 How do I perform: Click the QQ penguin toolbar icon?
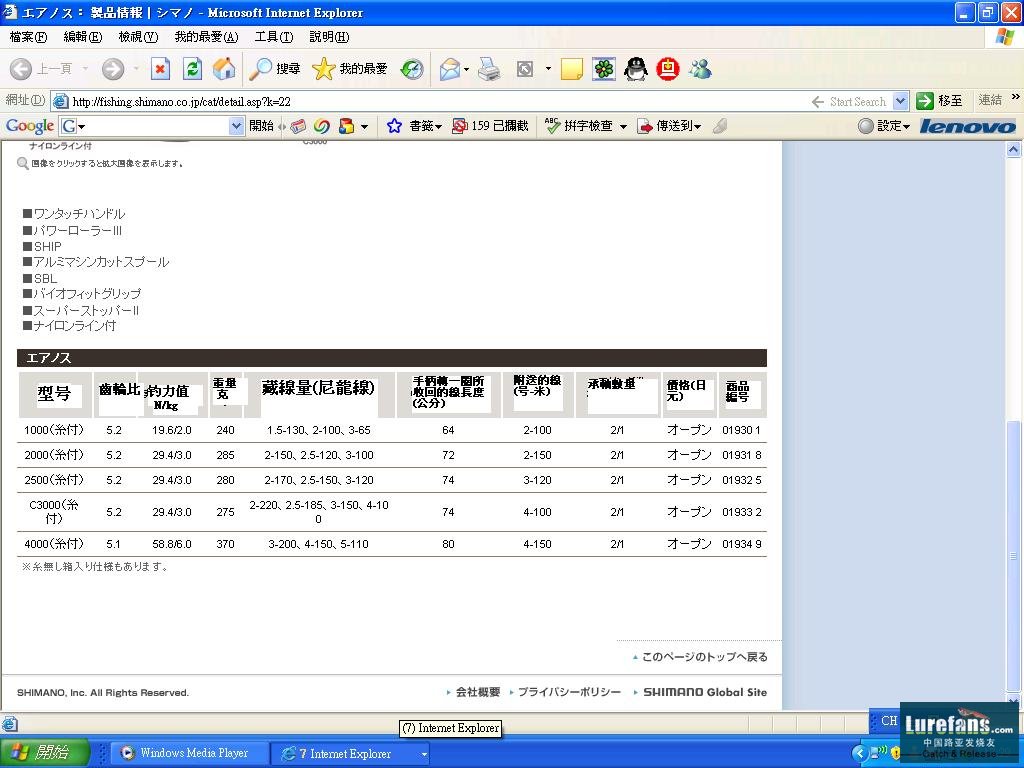636,69
